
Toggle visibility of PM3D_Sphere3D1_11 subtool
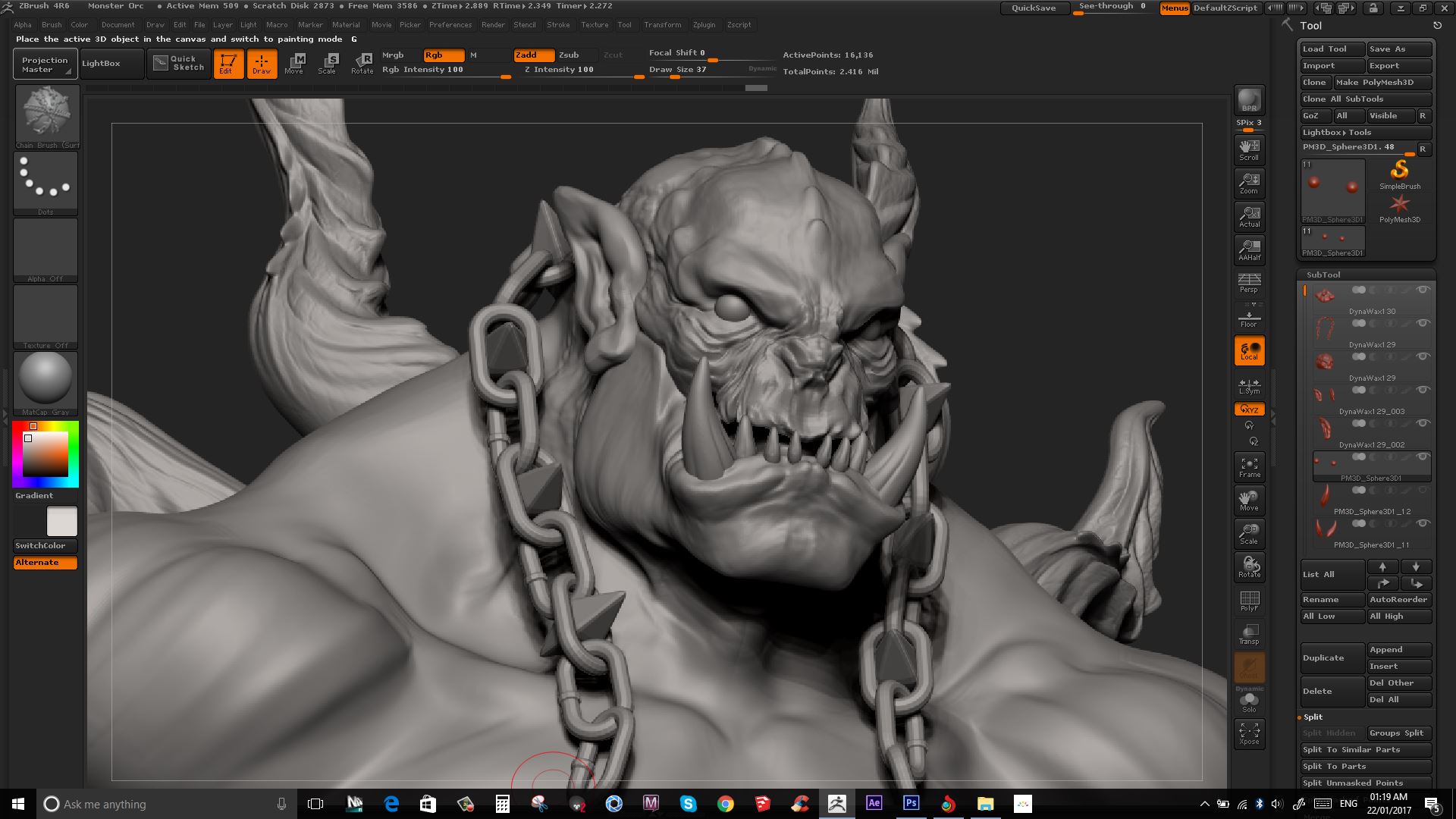[x=1423, y=523]
